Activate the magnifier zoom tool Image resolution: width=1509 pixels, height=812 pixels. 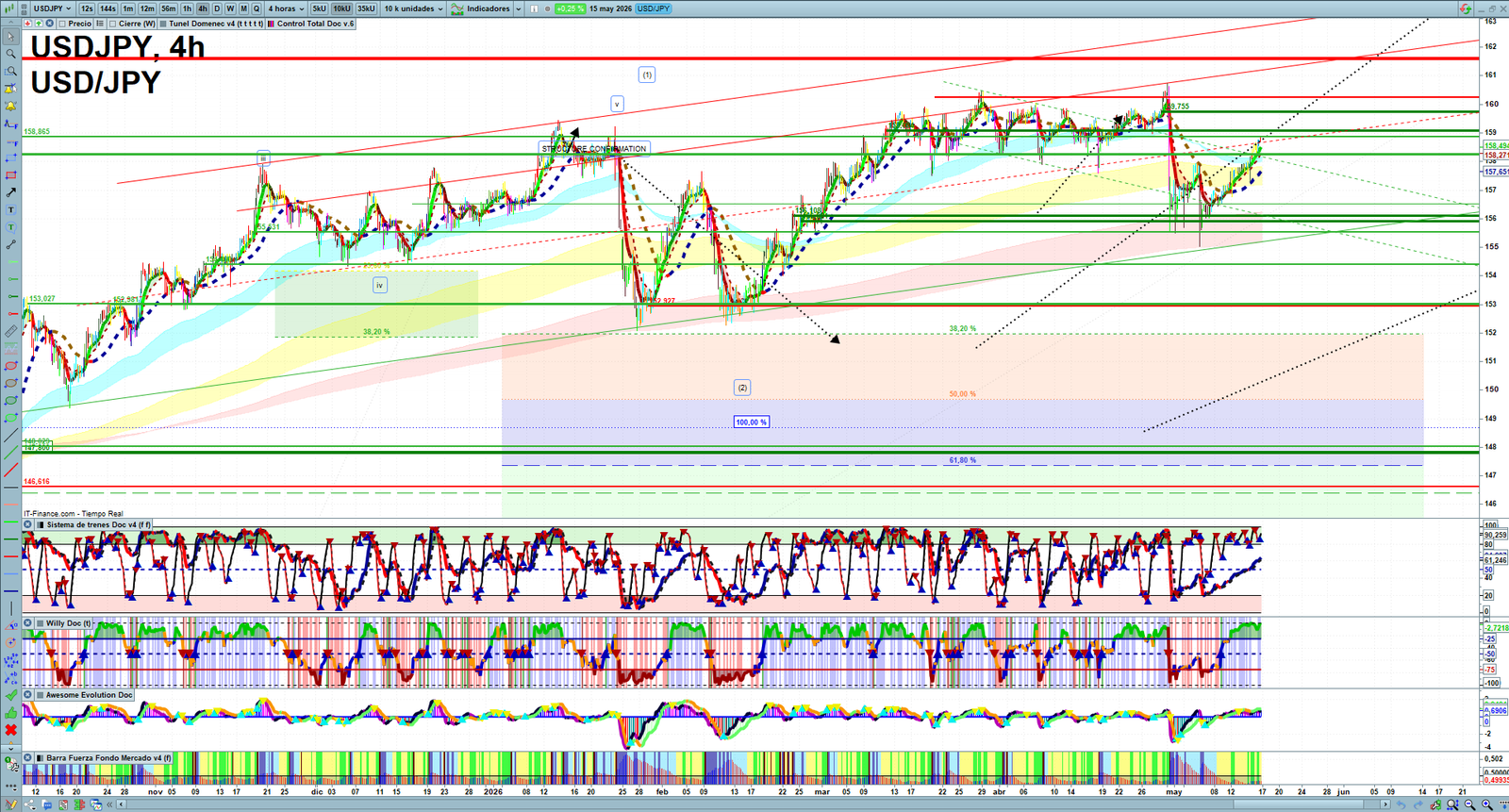click(x=10, y=54)
